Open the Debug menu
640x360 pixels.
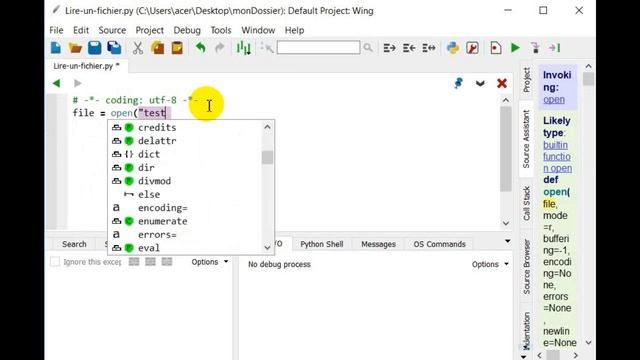point(187,30)
